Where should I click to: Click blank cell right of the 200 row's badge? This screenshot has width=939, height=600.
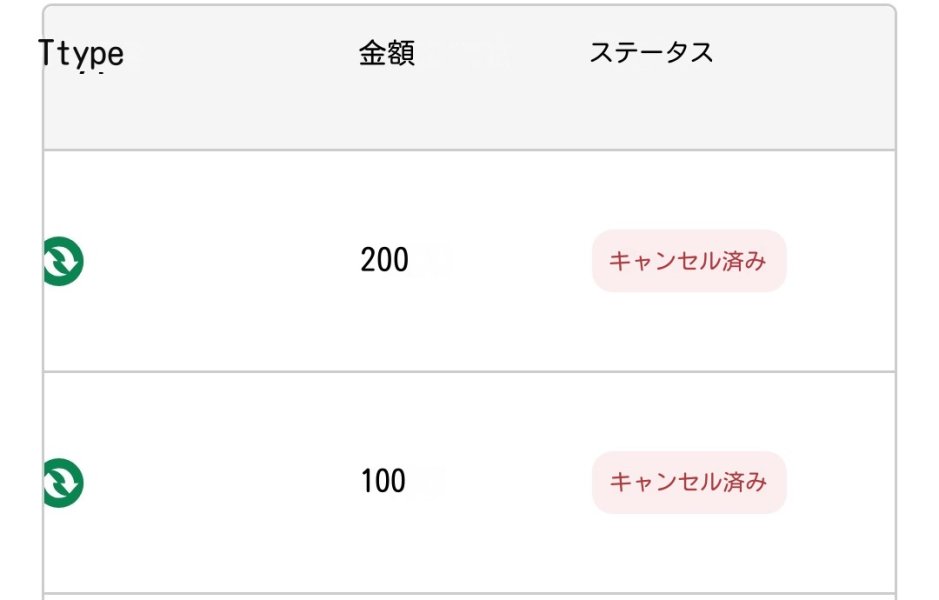tap(840, 261)
